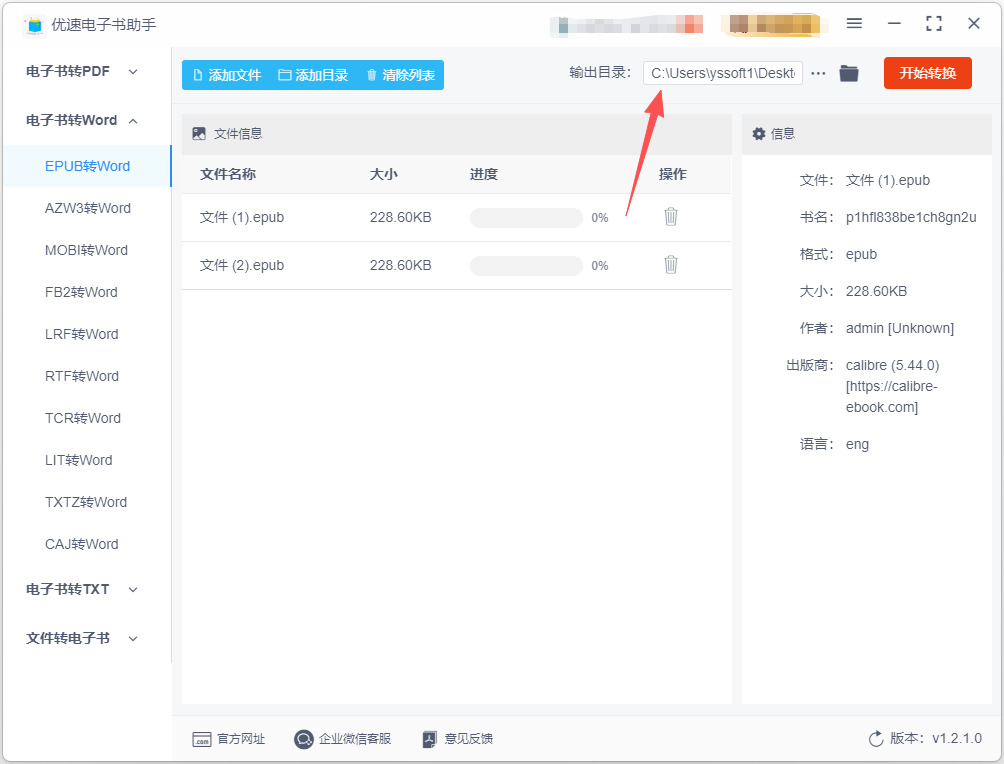Viewport: 1004px width, 764px height.
Task: Click the 添加文件 add file button
Action: [227, 75]
